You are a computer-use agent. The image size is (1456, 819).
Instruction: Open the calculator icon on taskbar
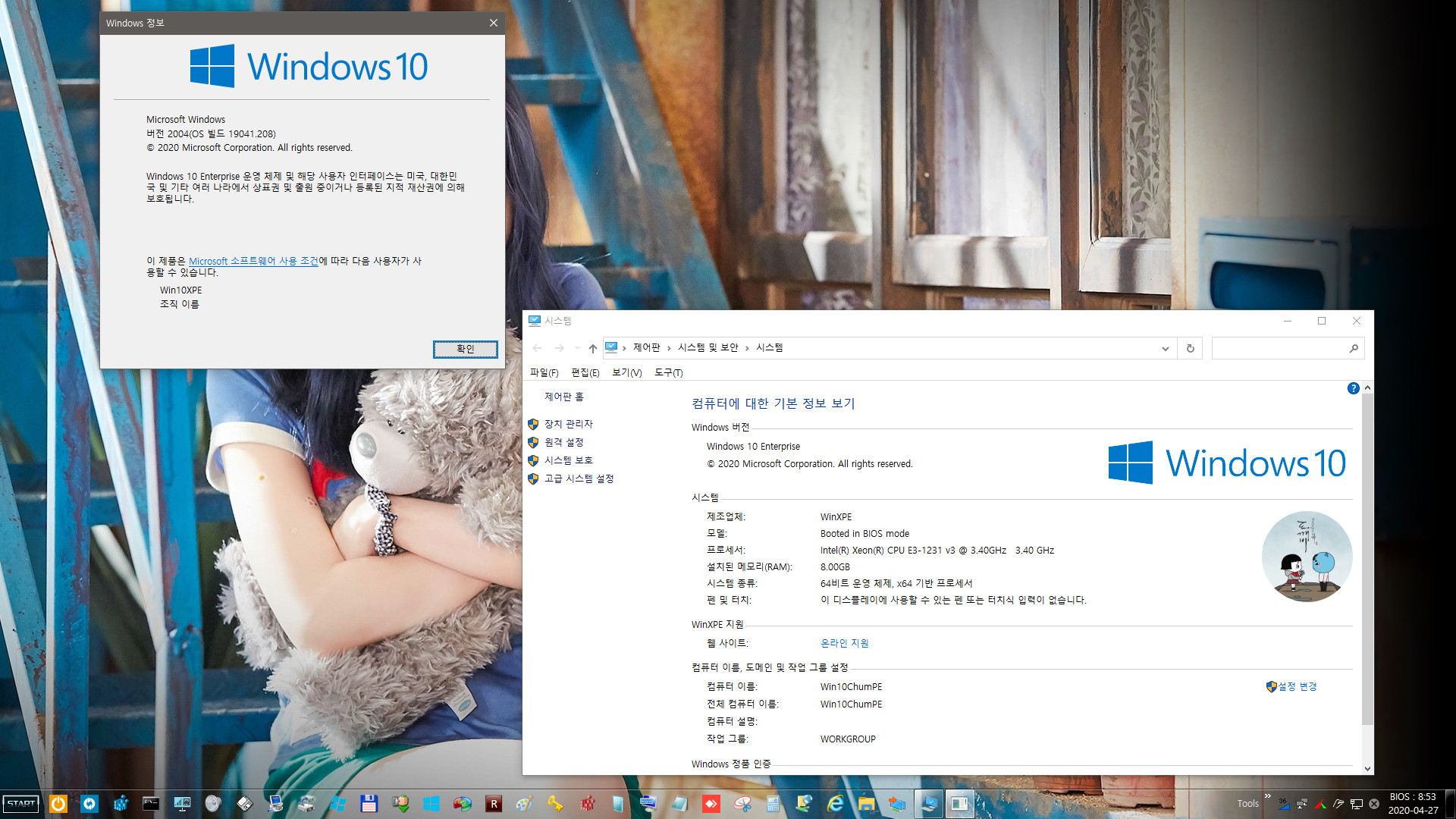coord(773,804)
